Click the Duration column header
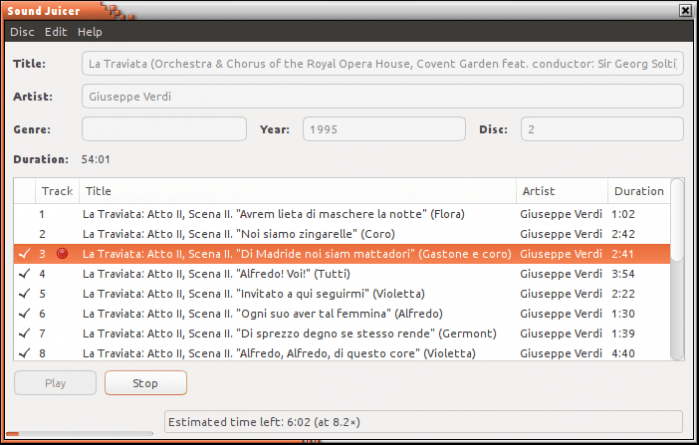699x445 pixels. click(x=638, y=191)
